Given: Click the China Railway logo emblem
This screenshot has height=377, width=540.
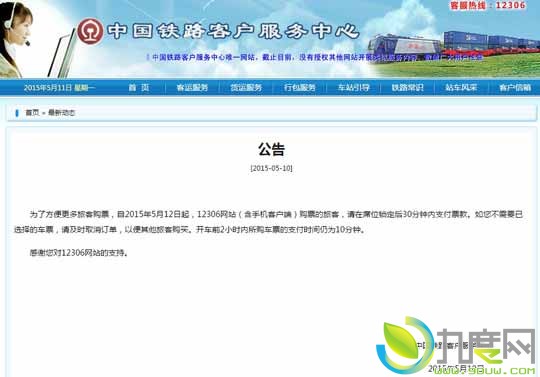Looking at the screenshot, I should [x=90, y=31].
